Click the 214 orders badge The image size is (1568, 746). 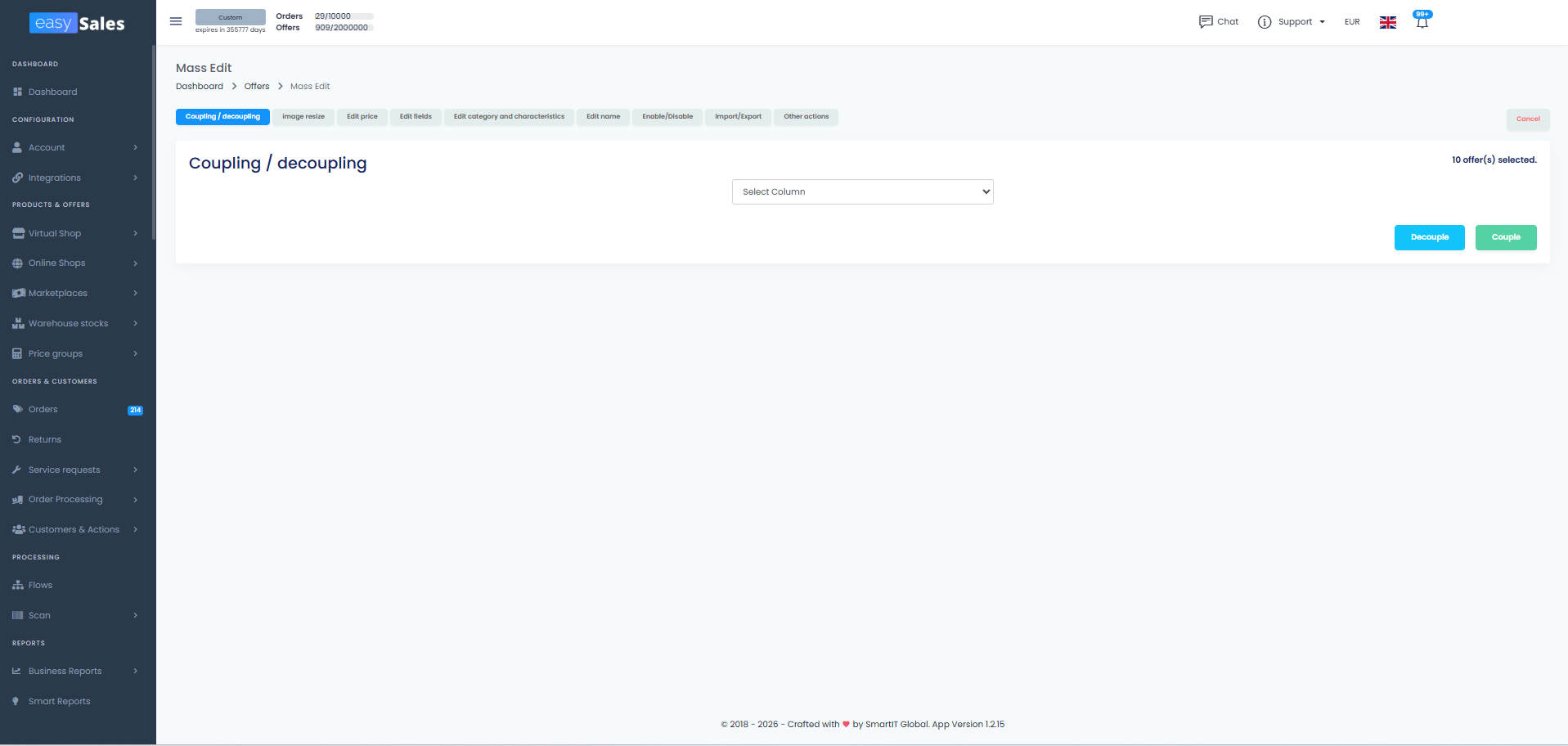click(x=136, y=410)
